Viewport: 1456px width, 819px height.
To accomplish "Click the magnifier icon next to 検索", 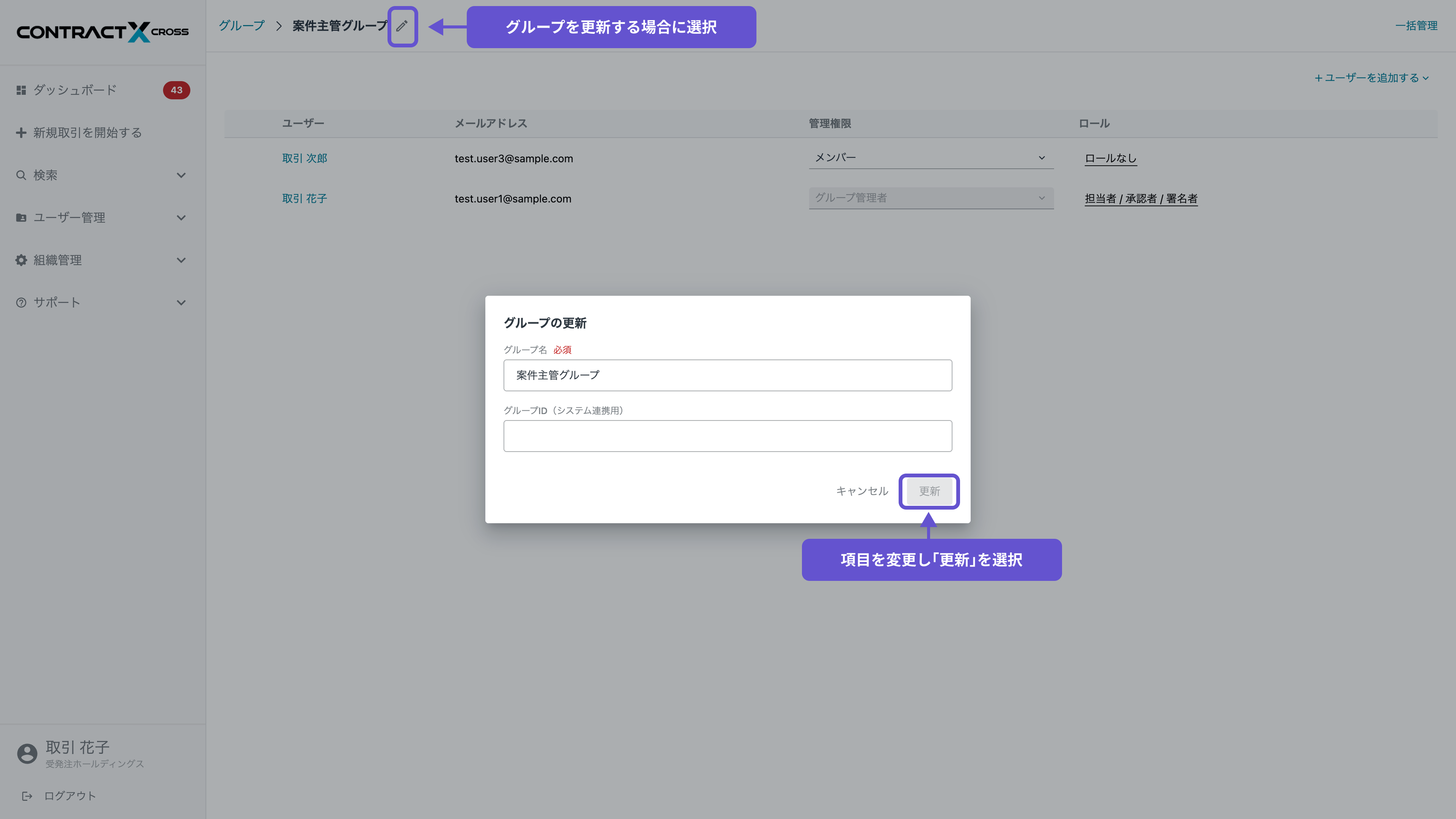I will click(x=21, y=175).
